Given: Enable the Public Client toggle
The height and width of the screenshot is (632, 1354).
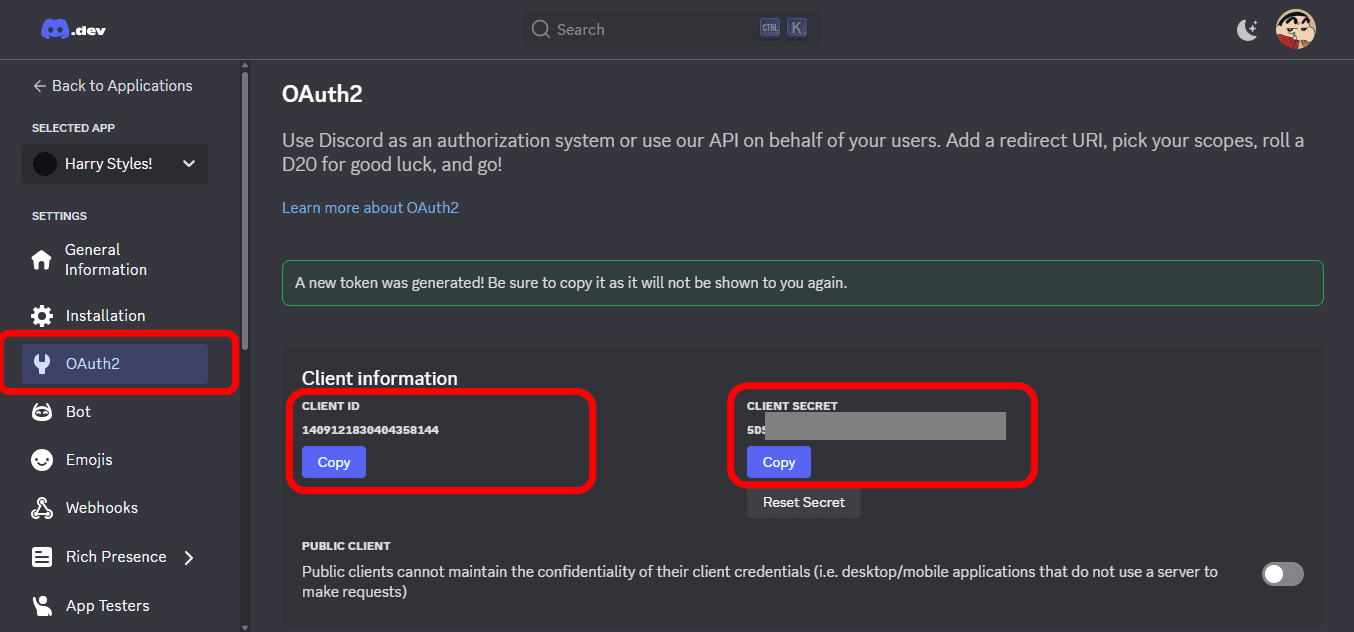Looking at the screenshot, I should [1283, 574].
